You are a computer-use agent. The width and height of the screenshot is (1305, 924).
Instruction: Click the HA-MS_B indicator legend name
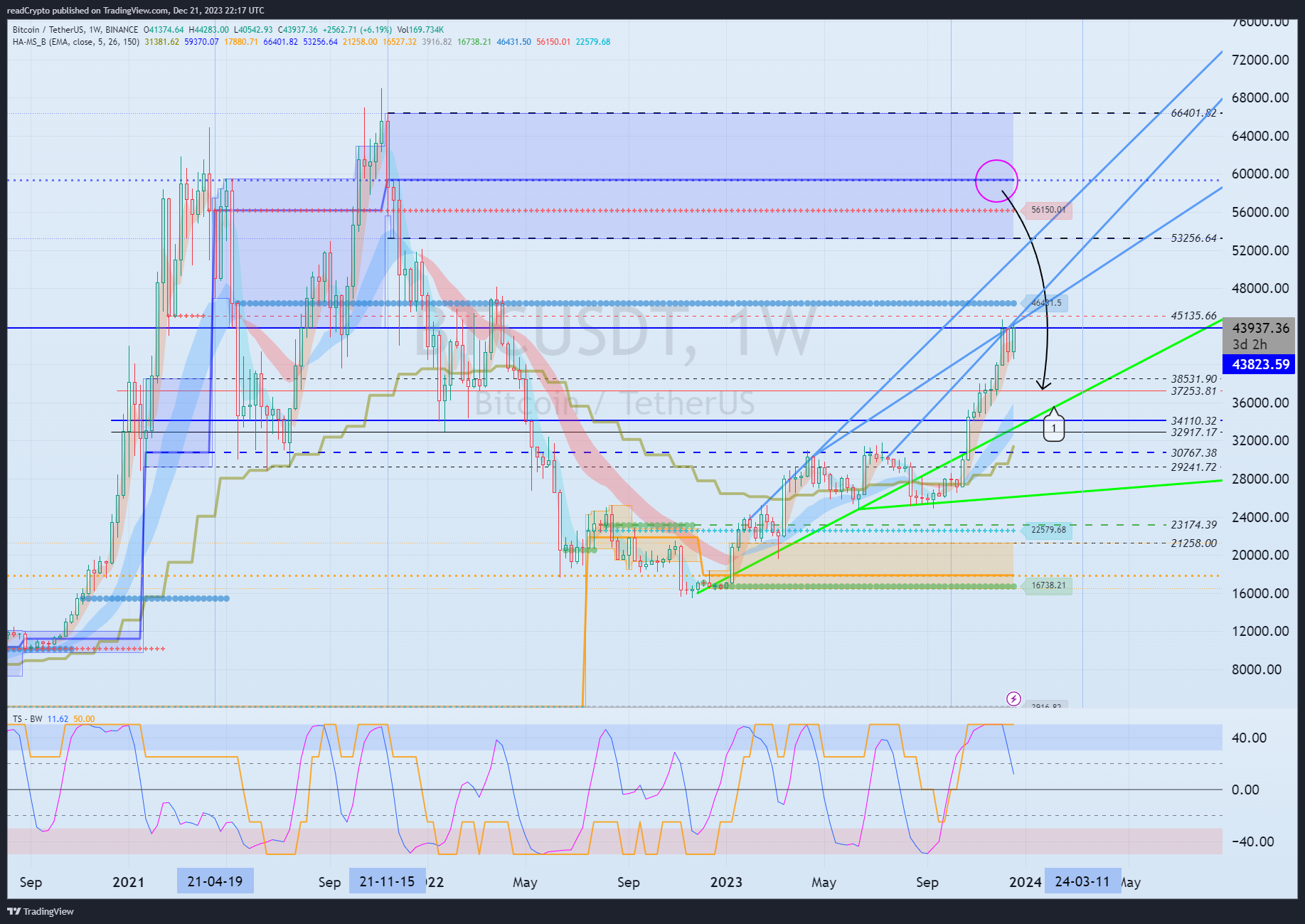76,42
